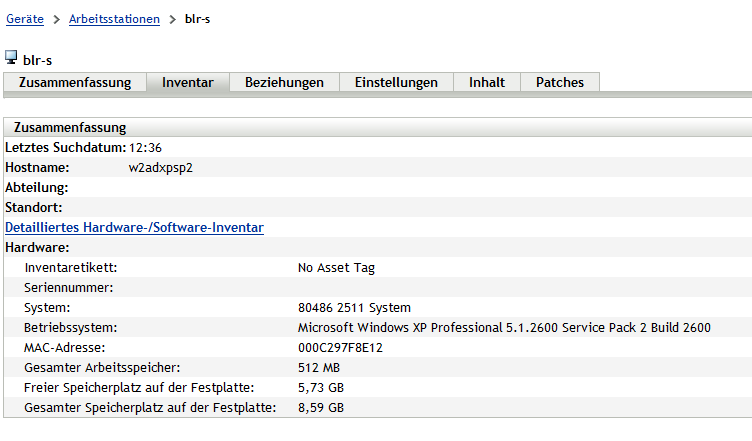Click the total disk space value 8,59 GB
Image resolution: width=752 pixels, height=441 pixels.
tap(320, 407)
